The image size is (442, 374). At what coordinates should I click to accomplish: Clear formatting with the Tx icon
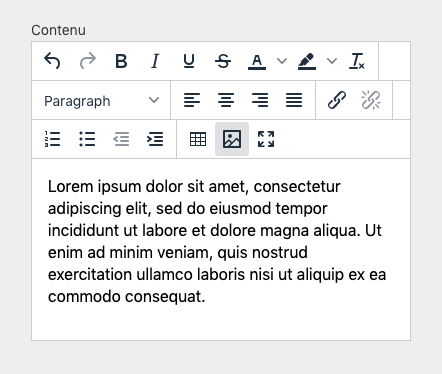357,61
